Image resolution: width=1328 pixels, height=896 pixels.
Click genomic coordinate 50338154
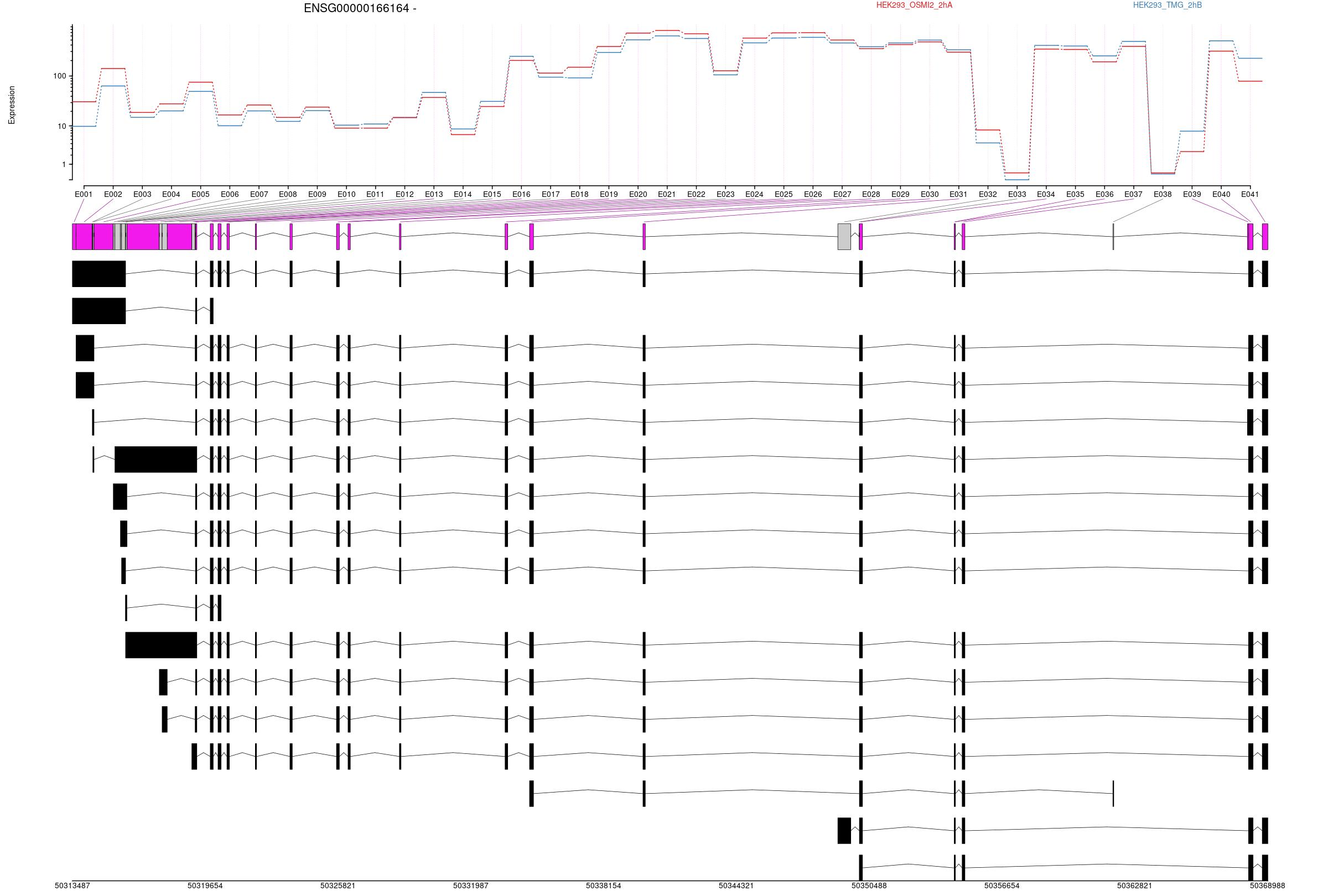click(x=604, y=885)
